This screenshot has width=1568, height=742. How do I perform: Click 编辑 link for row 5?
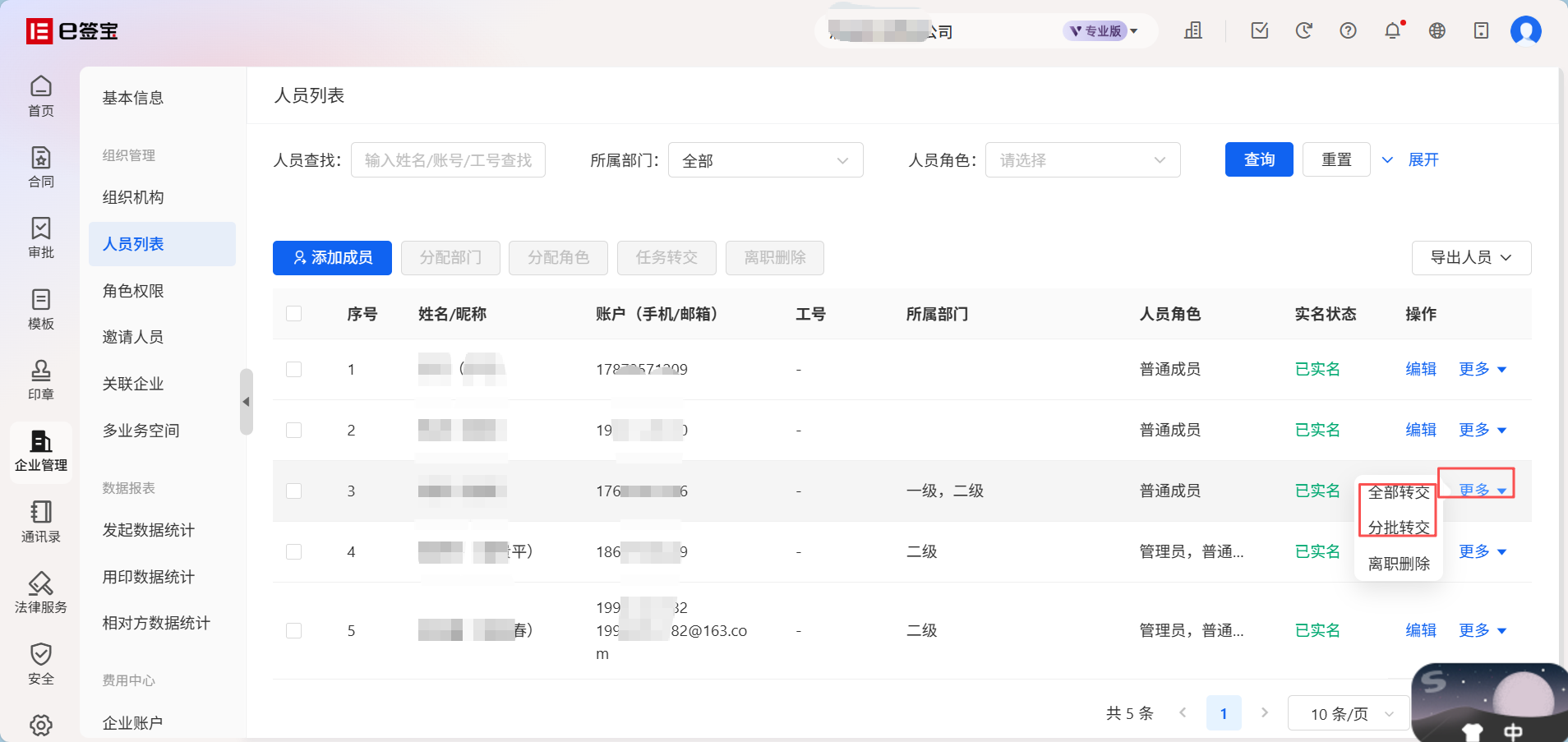point(1421,630)
